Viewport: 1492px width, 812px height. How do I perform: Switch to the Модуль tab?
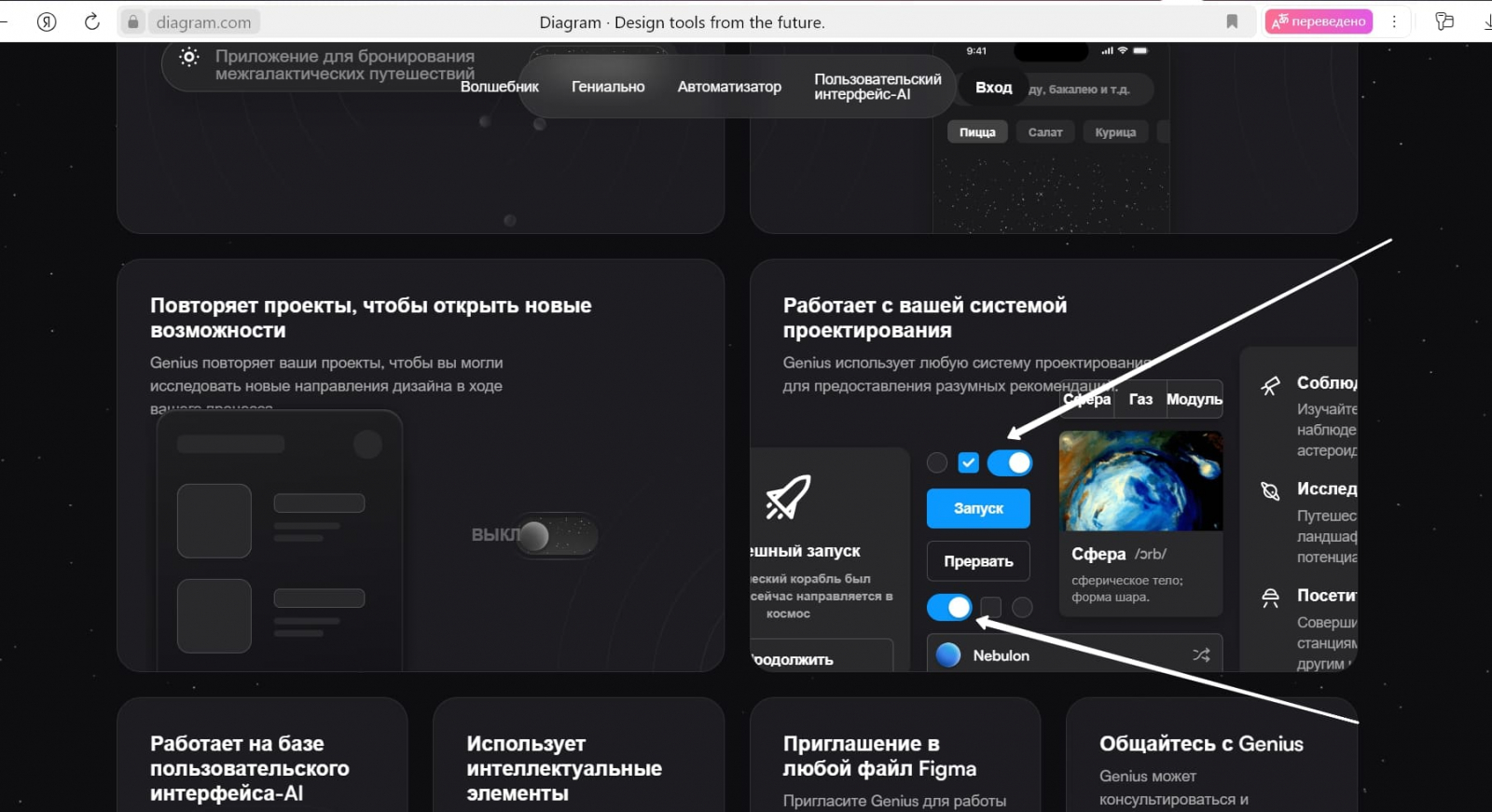[x=1194, y=399]
